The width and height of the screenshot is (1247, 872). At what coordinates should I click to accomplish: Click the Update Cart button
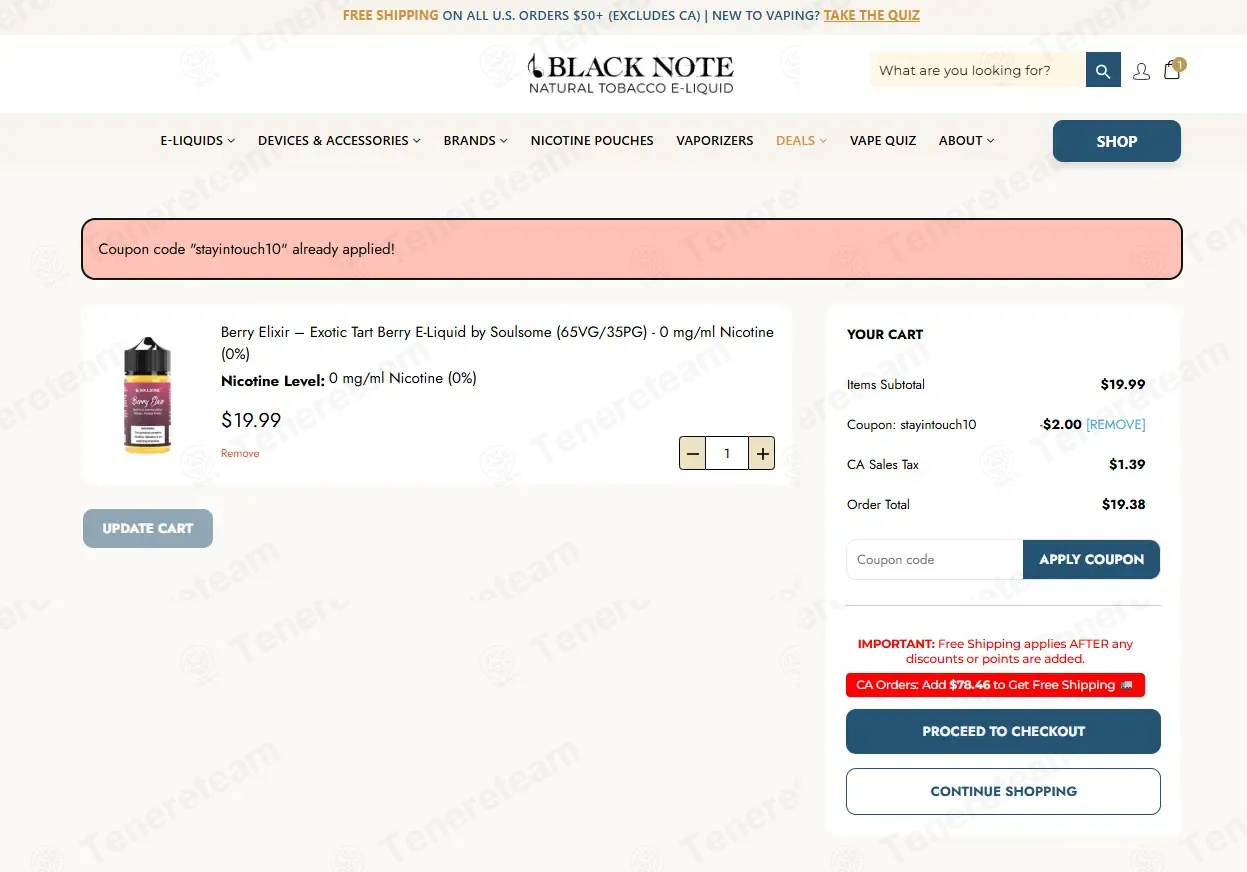coord(148,528)
